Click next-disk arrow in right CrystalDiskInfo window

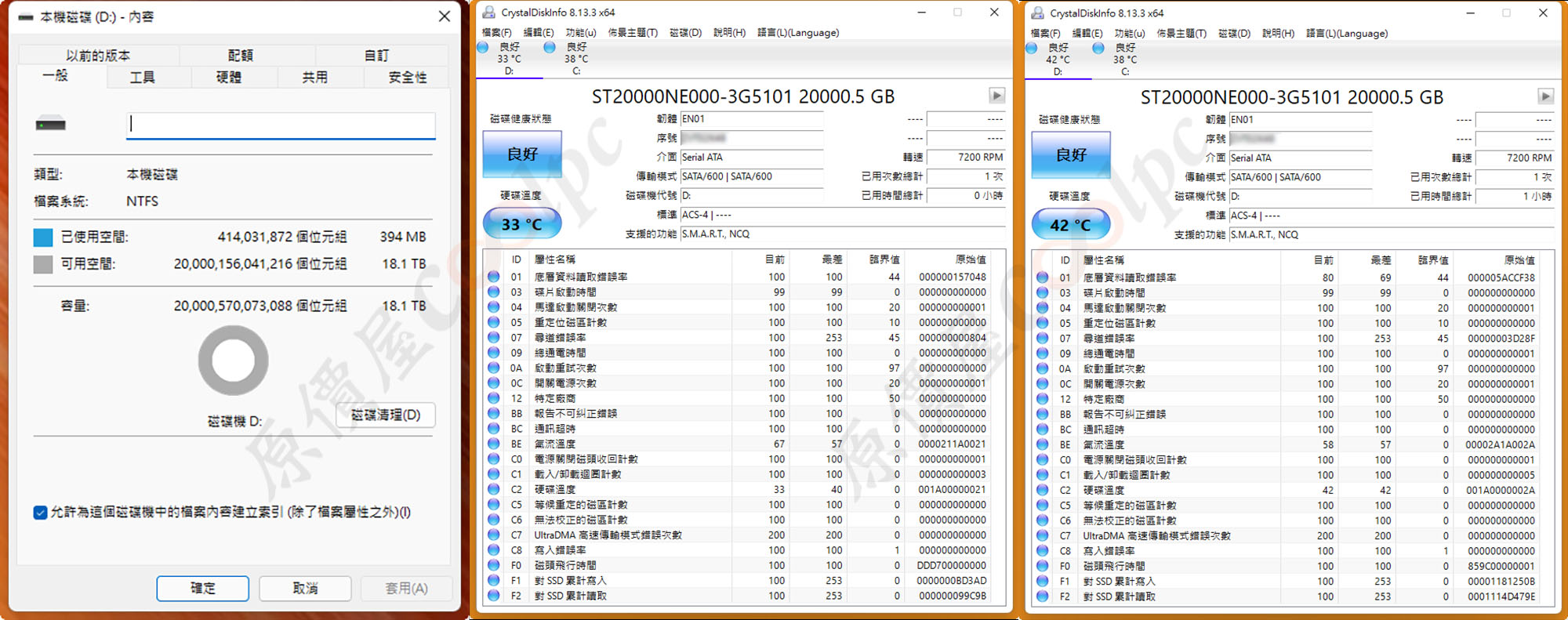tap(1545, 96)
